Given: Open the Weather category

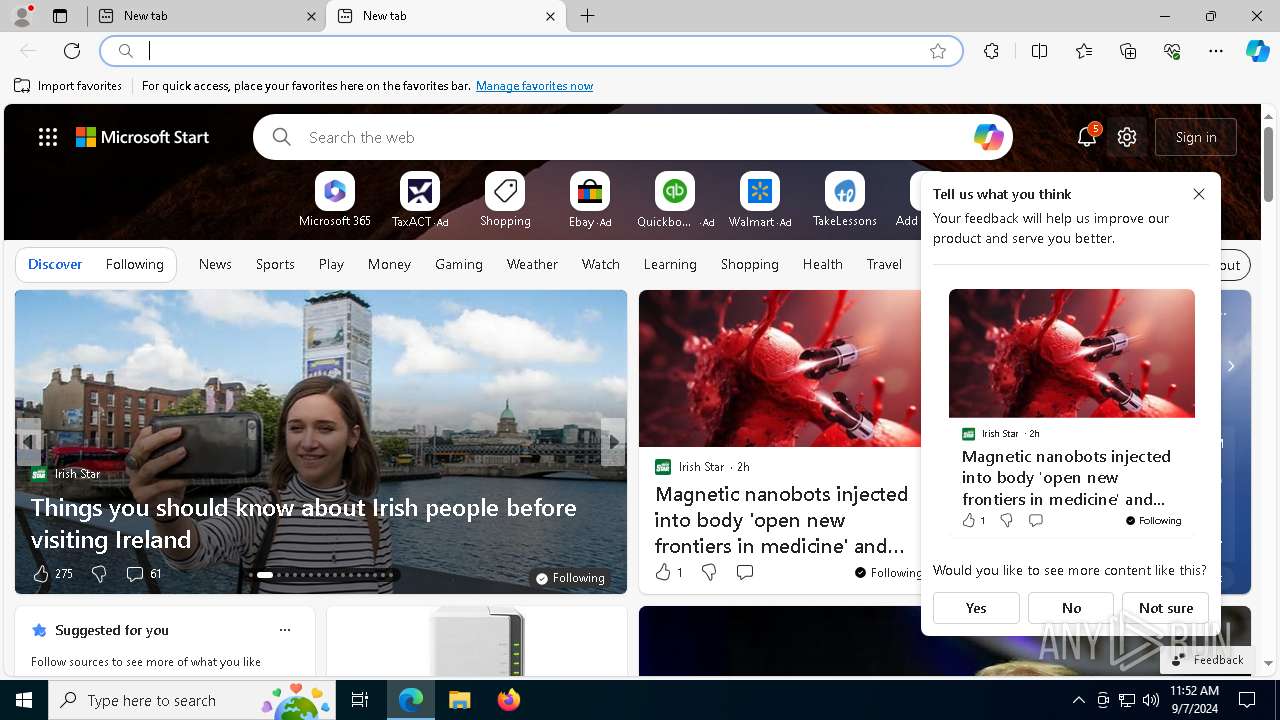Looking at the screenshot, I should point(532,264).
